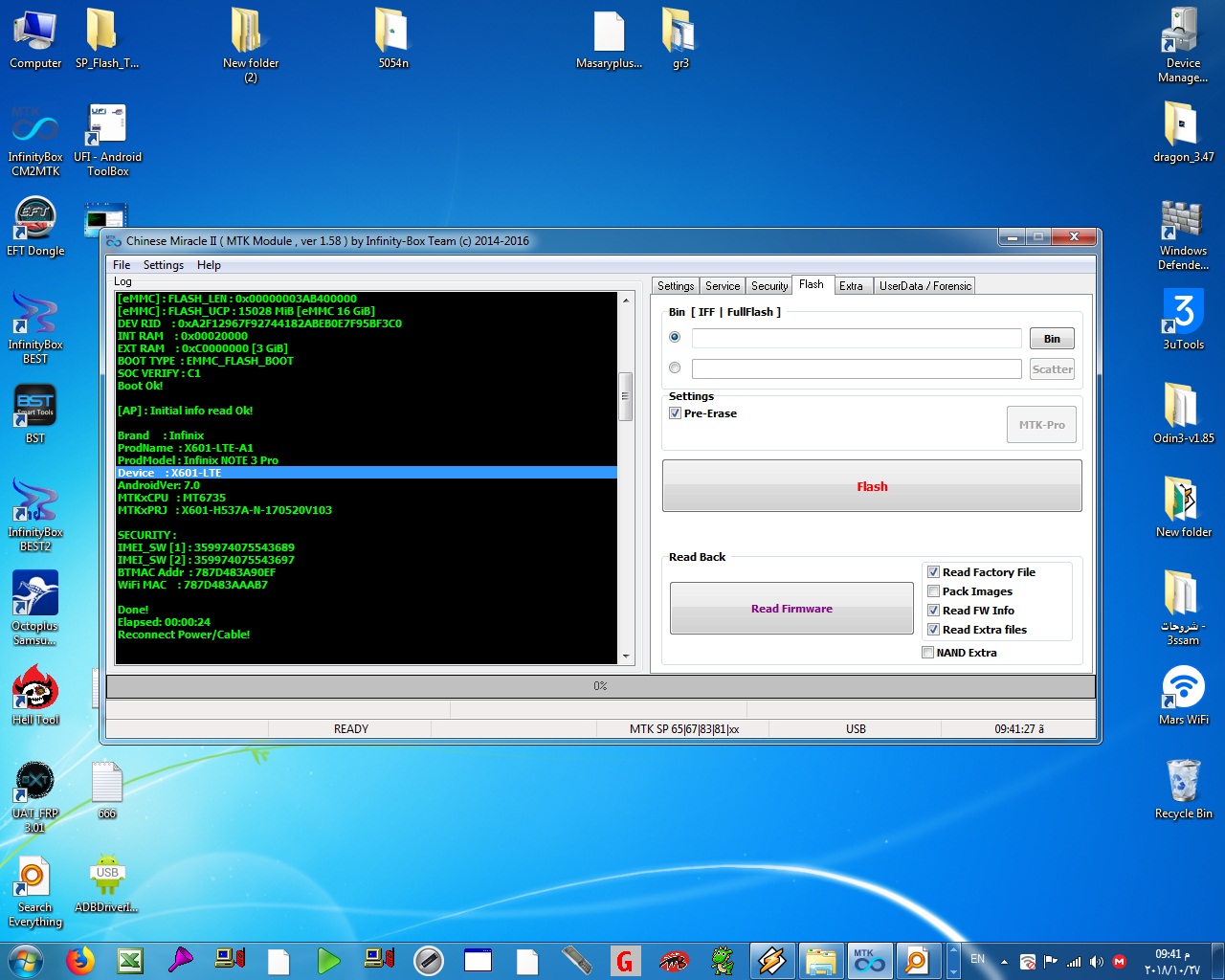Viewport: 1225px width, 980px height.
Task: Launch Hell Tool desktop shortcut
Action: tap(35, 696)
